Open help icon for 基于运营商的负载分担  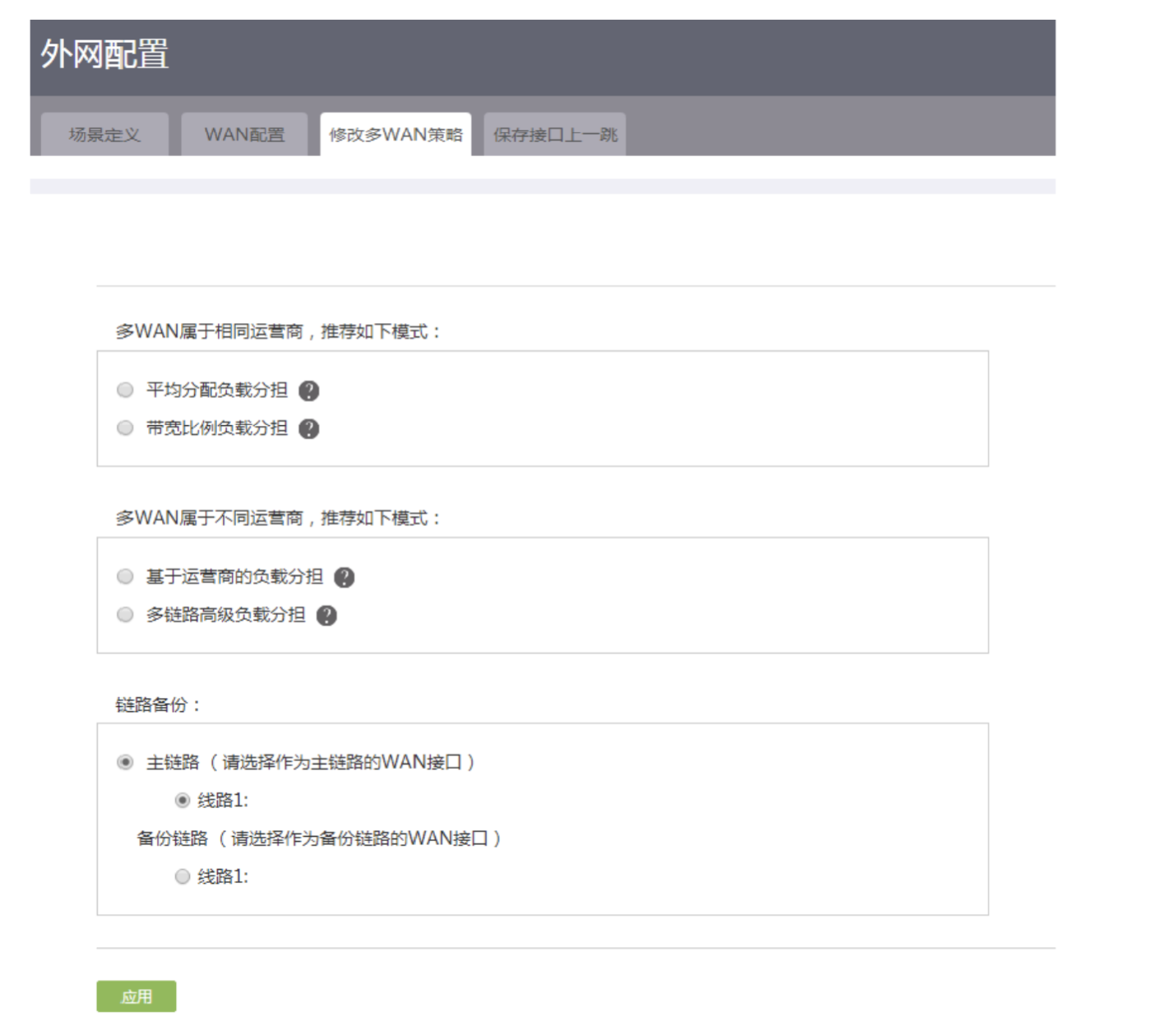tap(344, 577)
